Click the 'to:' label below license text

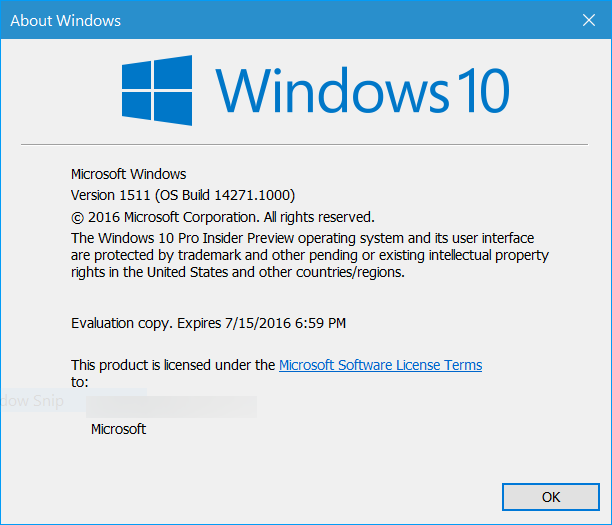pyautogui.click(x=80, y=381)
